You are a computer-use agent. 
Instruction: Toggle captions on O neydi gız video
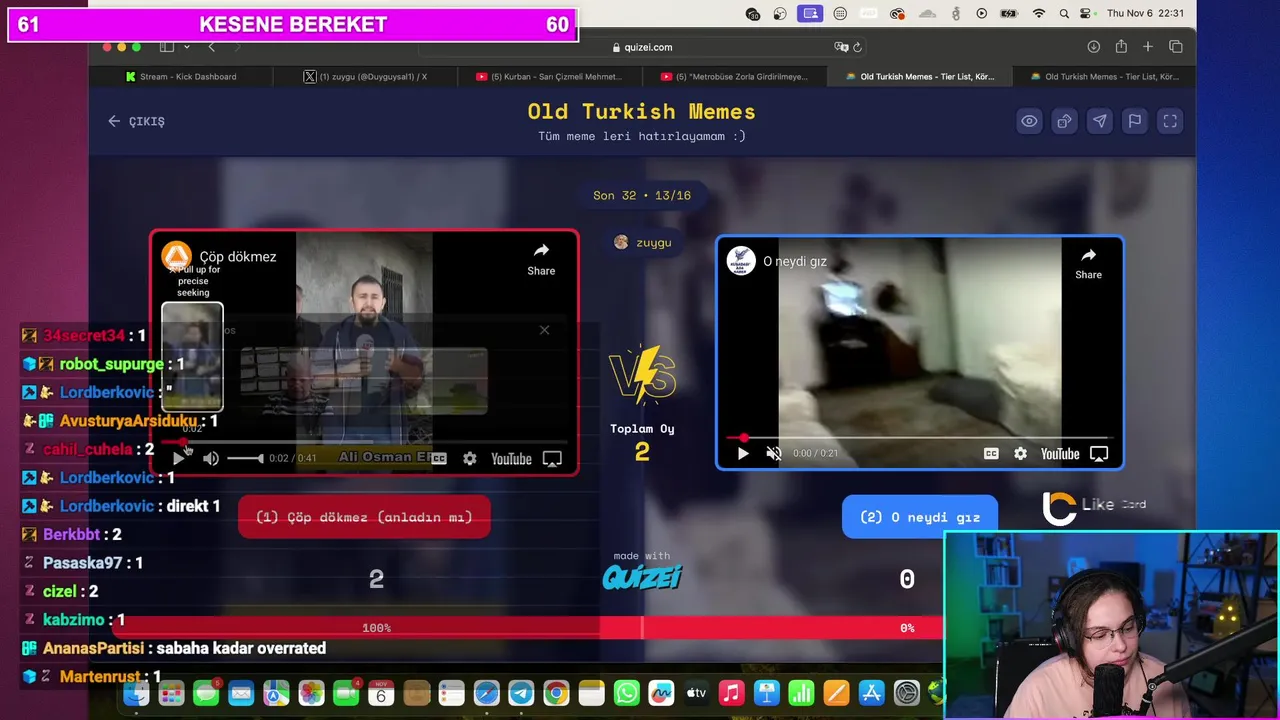(x=991, y=453)
